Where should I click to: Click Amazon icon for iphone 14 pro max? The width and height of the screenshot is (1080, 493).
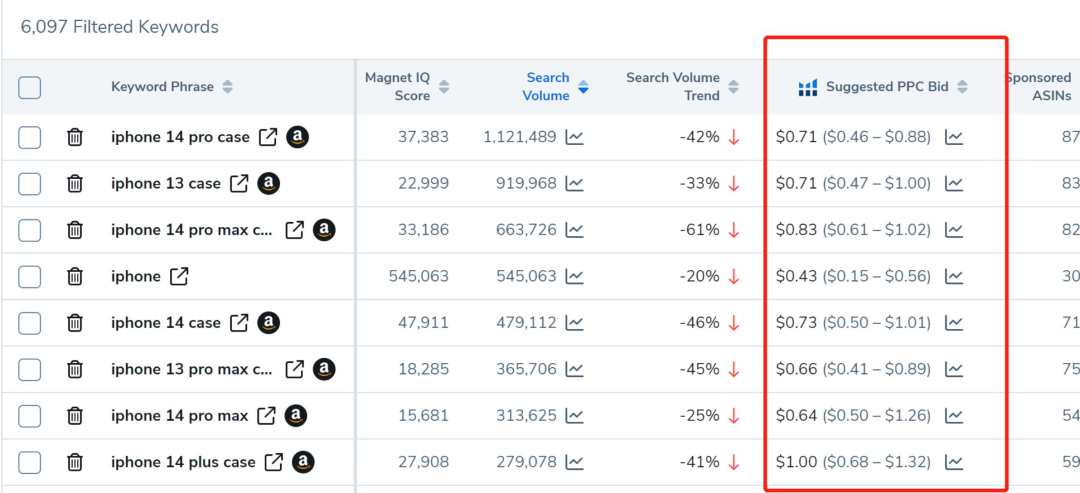(296, 415)
